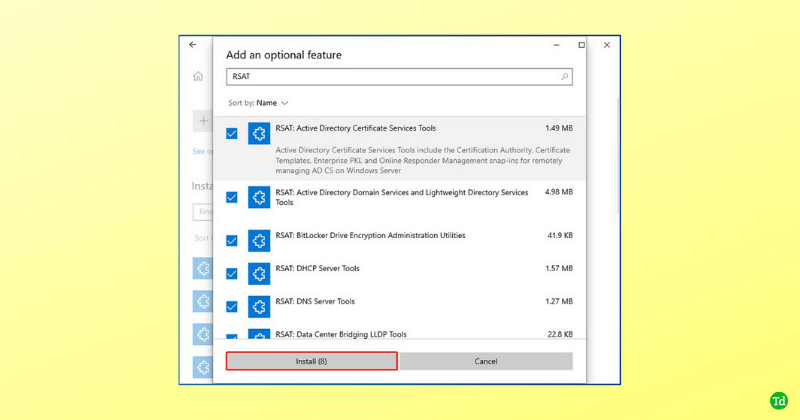Click the Settings window vertical scrollbar
The height and width of the screenshot is (420, 800).
pyautogui.click(x=618, y=156)
